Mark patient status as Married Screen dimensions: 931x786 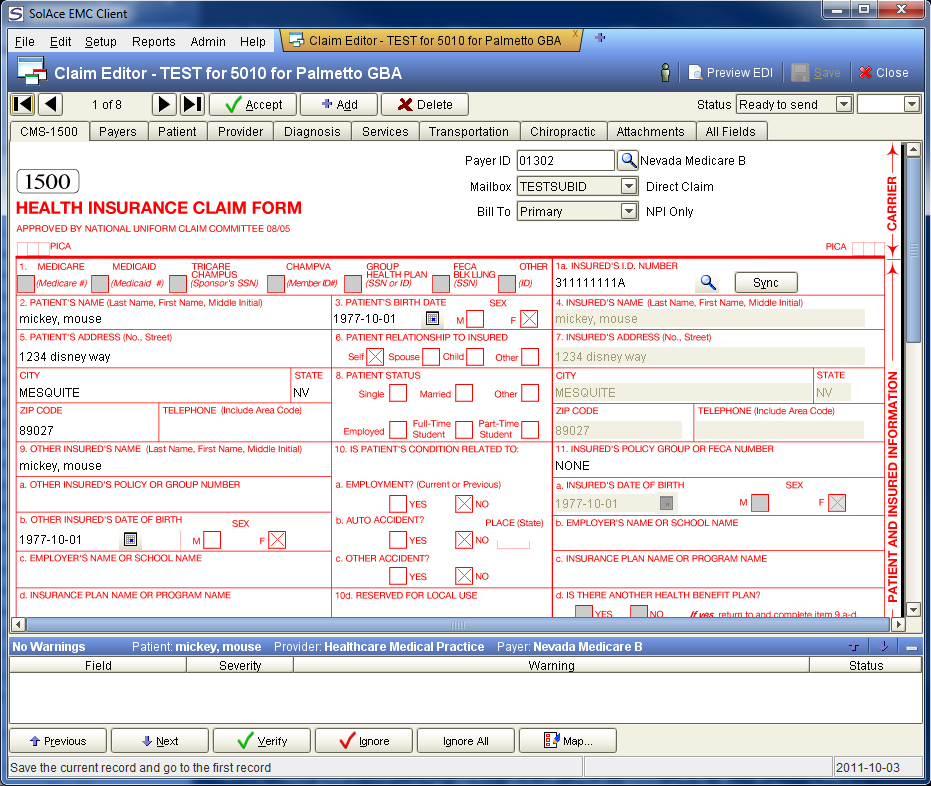(464, 393)
